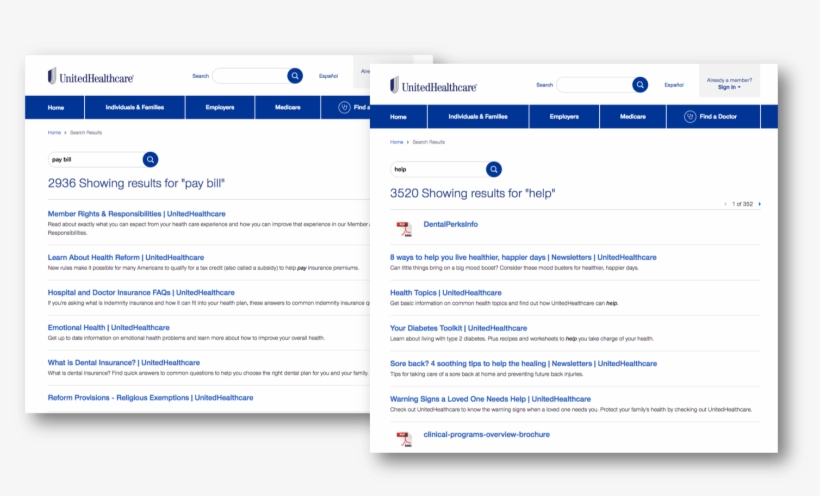The image size is (820, 496).
Task: Click the UnitedHealthcare logo in left window
Action: (90, 77)
